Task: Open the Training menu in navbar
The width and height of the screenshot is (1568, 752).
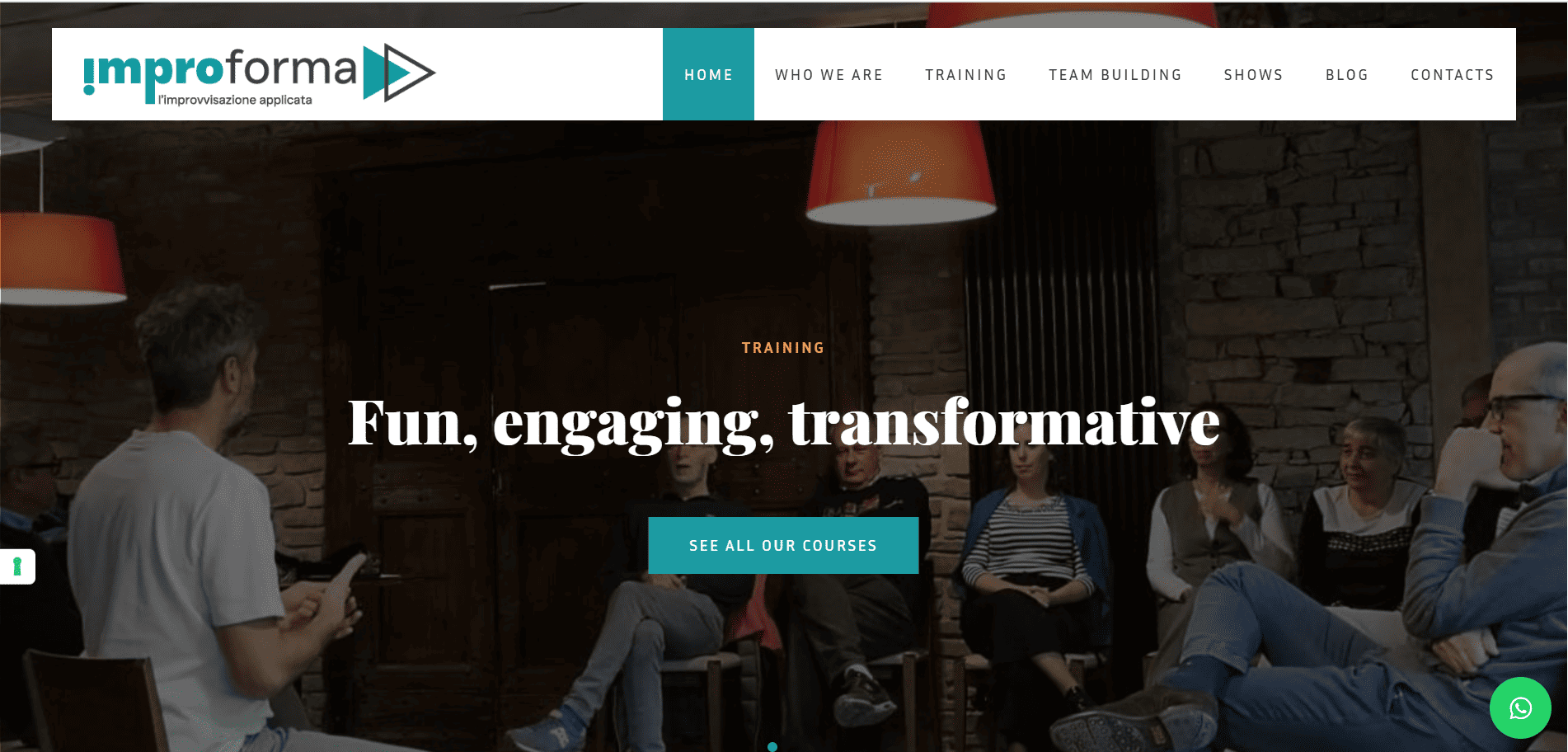Action: click(965, 74)
